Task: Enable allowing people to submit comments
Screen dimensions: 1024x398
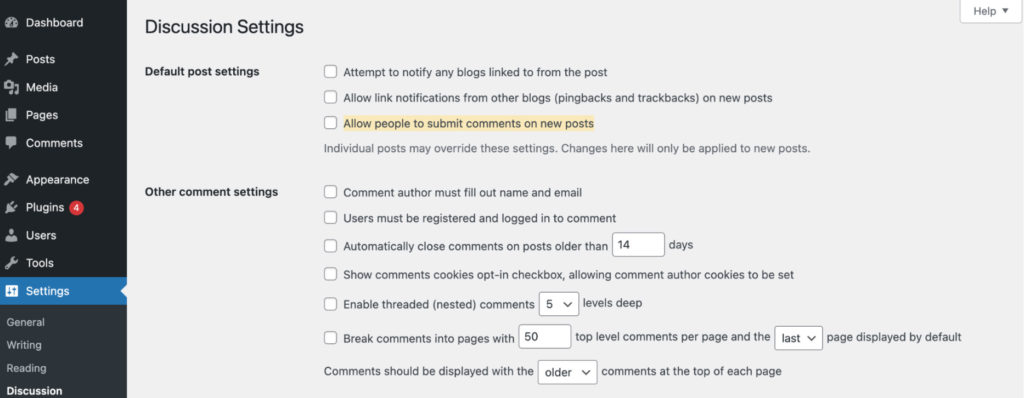Action: tap(331, 123)
